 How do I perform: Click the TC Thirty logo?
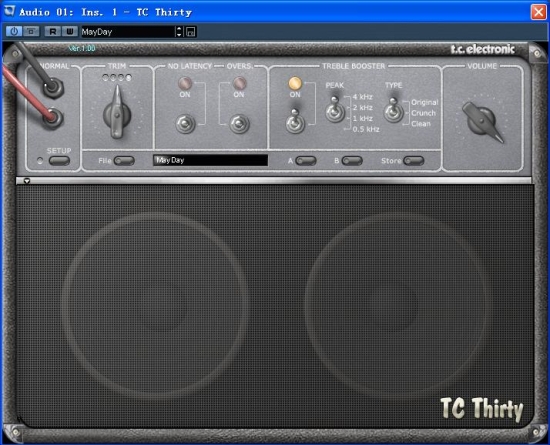click(482, 409)
